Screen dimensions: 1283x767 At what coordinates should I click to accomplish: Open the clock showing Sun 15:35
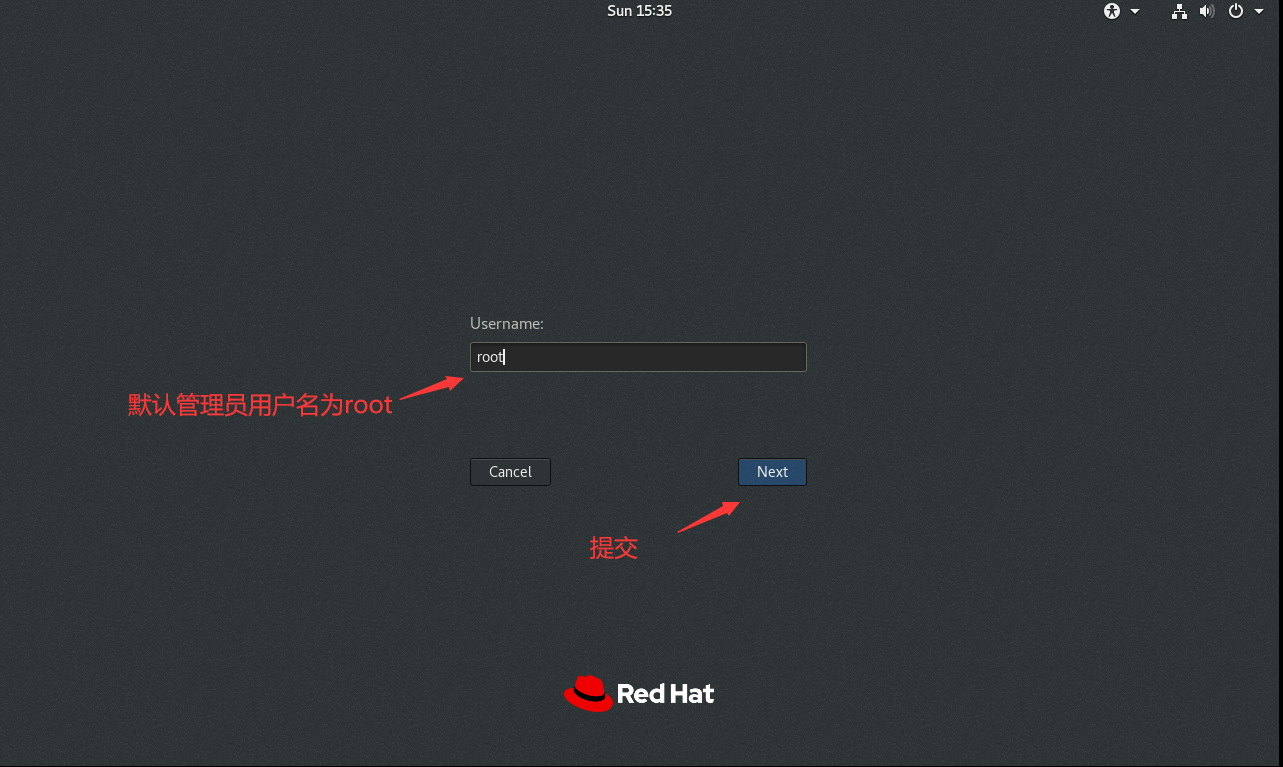640,11
